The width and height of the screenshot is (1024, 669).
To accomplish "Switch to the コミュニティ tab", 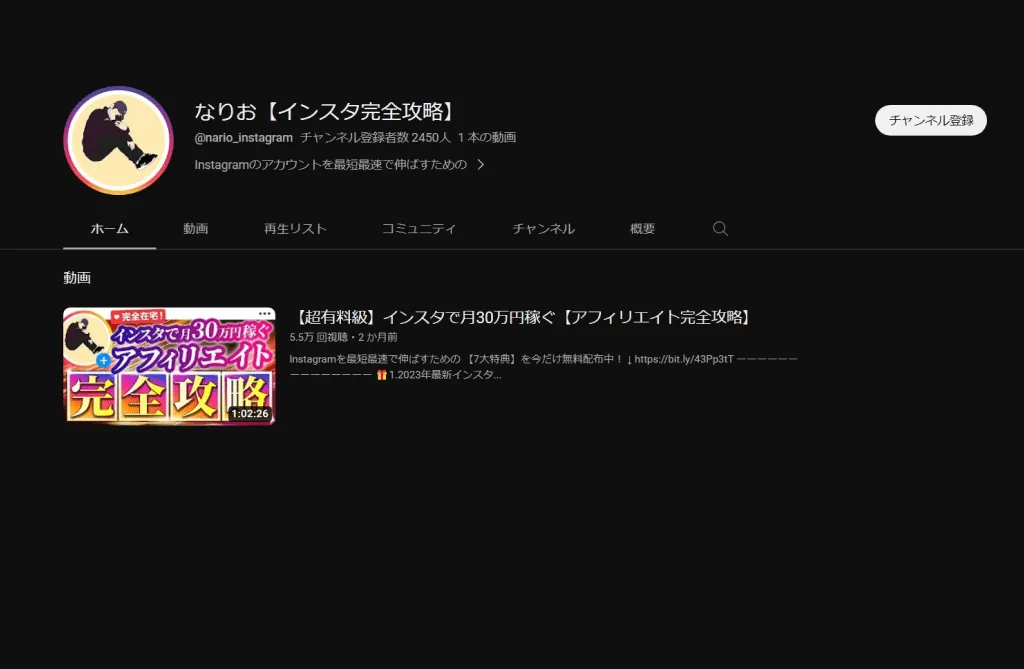I will pos(419,229).
